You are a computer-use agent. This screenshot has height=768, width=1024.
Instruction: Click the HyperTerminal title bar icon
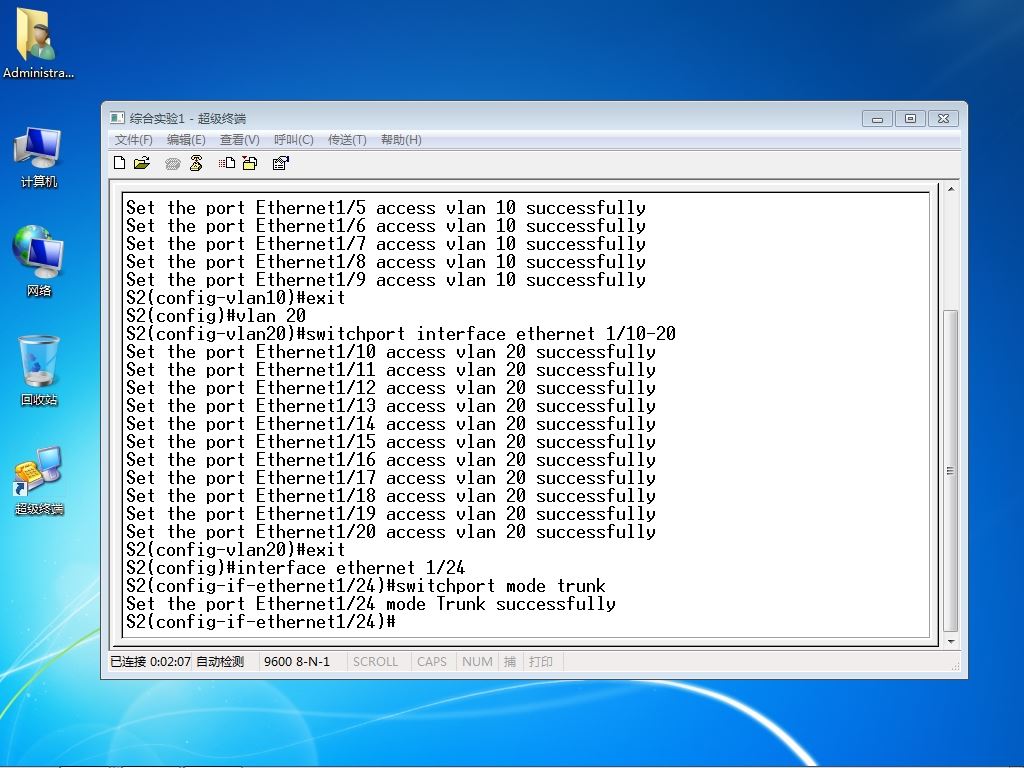tap(117, 118)
